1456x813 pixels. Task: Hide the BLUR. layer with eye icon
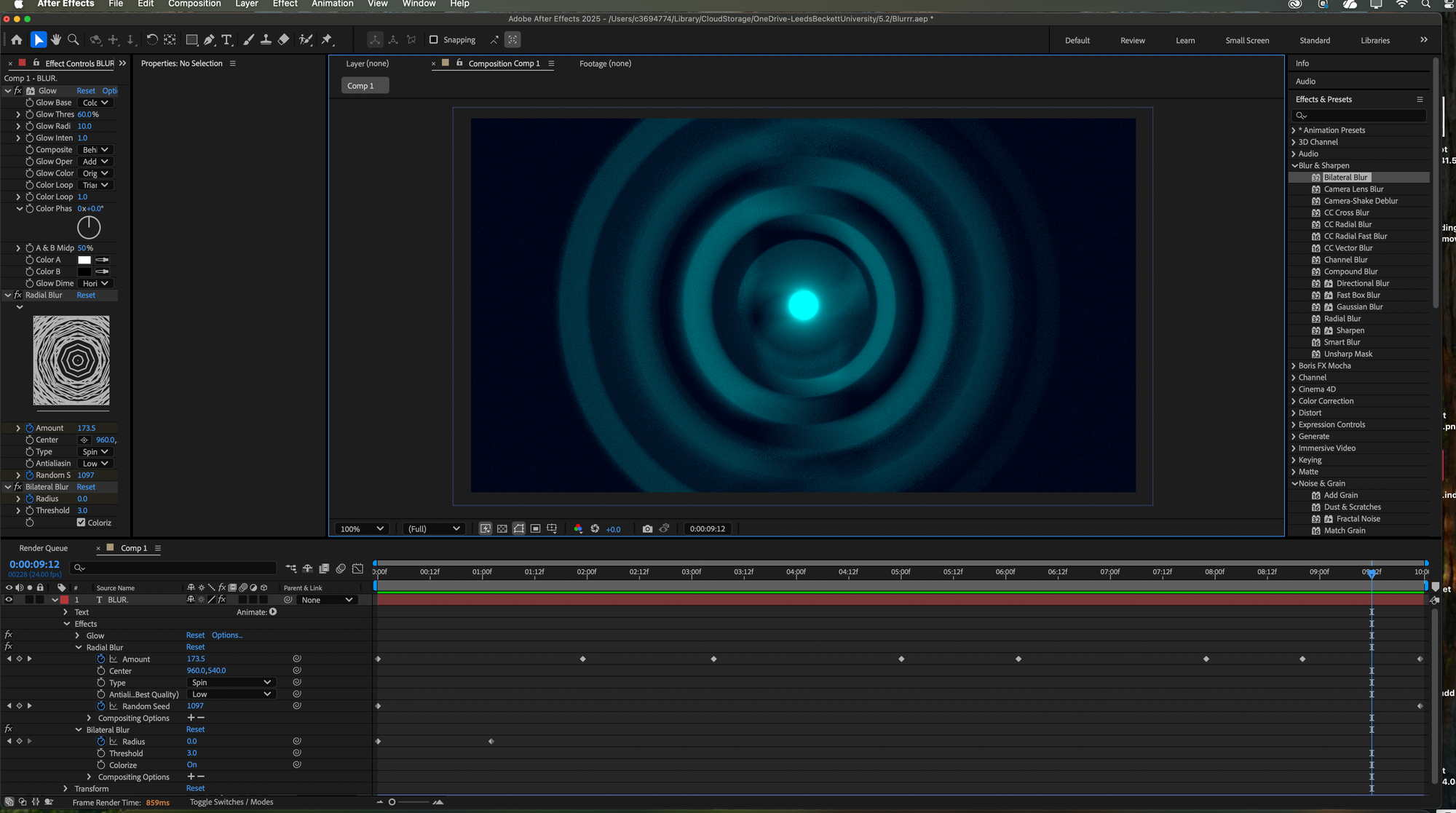[x=9, y=600]
